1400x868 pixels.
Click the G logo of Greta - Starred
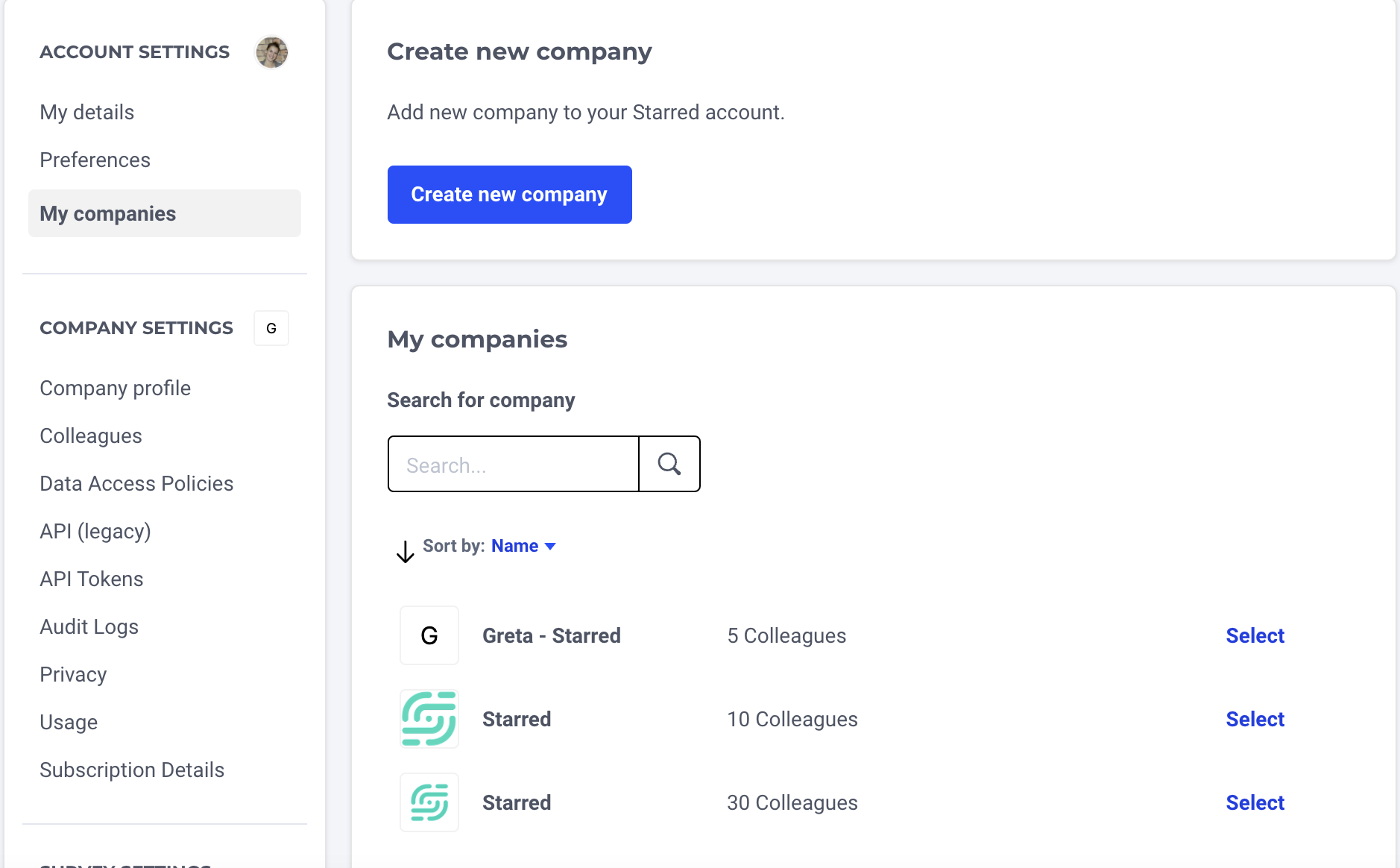429,635
